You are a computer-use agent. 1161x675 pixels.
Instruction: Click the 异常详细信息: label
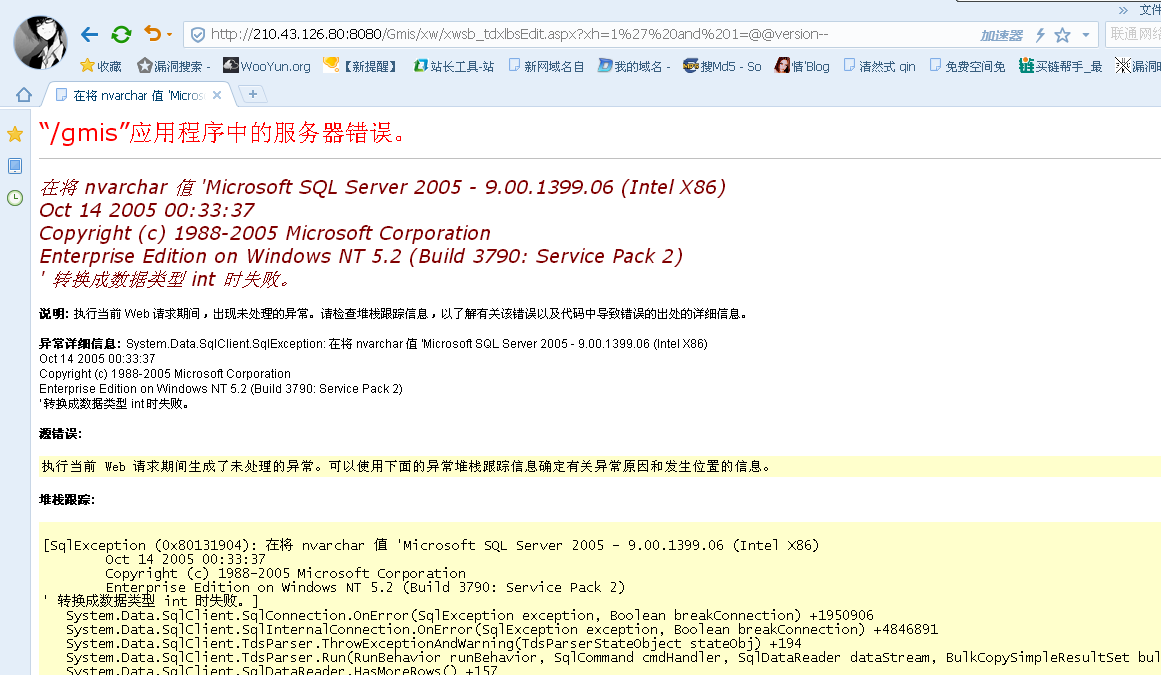(80, 343)
